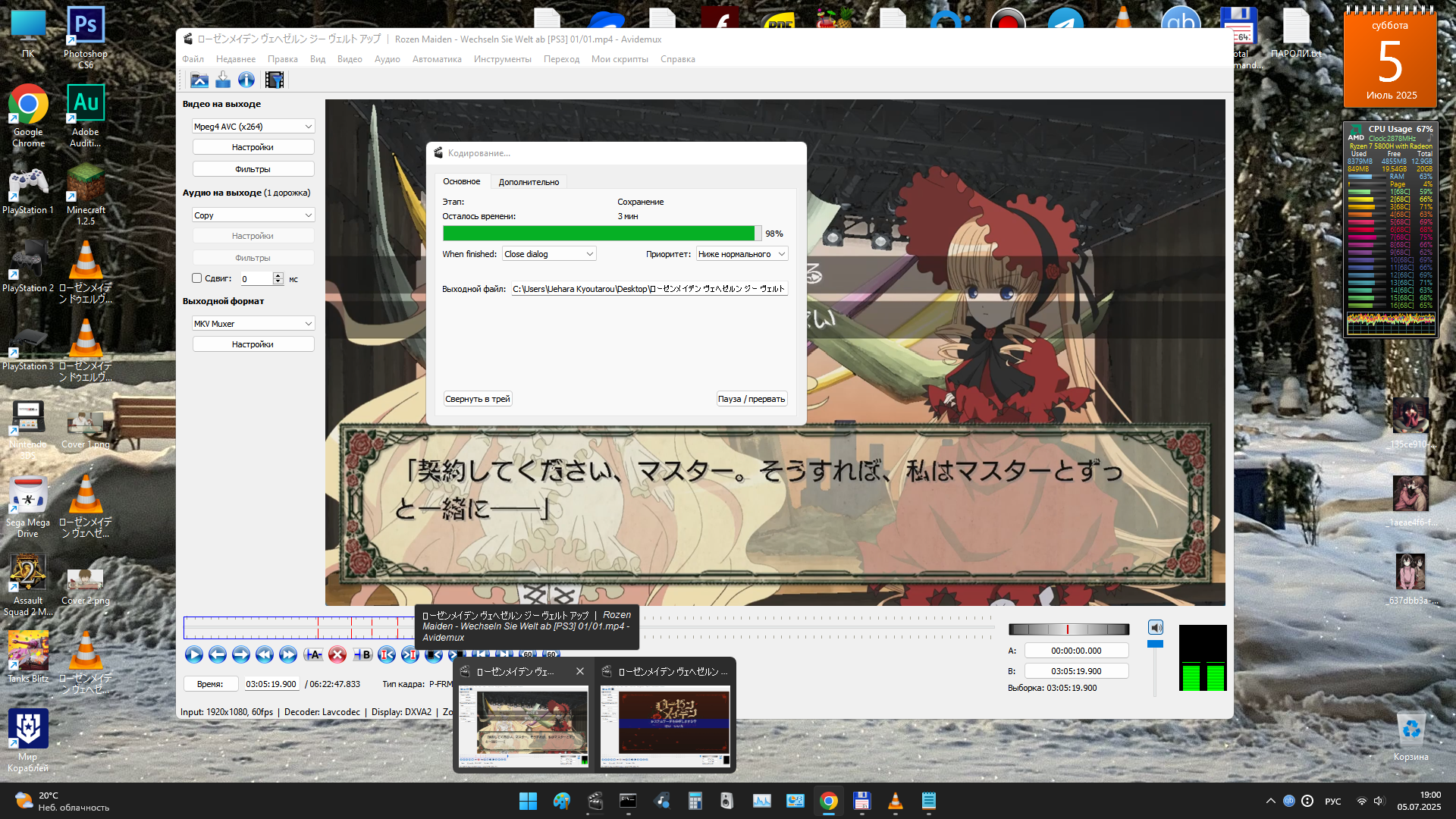Open the Инструменты menu
Viewport: 1456px width, 819px height.
(502, 59)
